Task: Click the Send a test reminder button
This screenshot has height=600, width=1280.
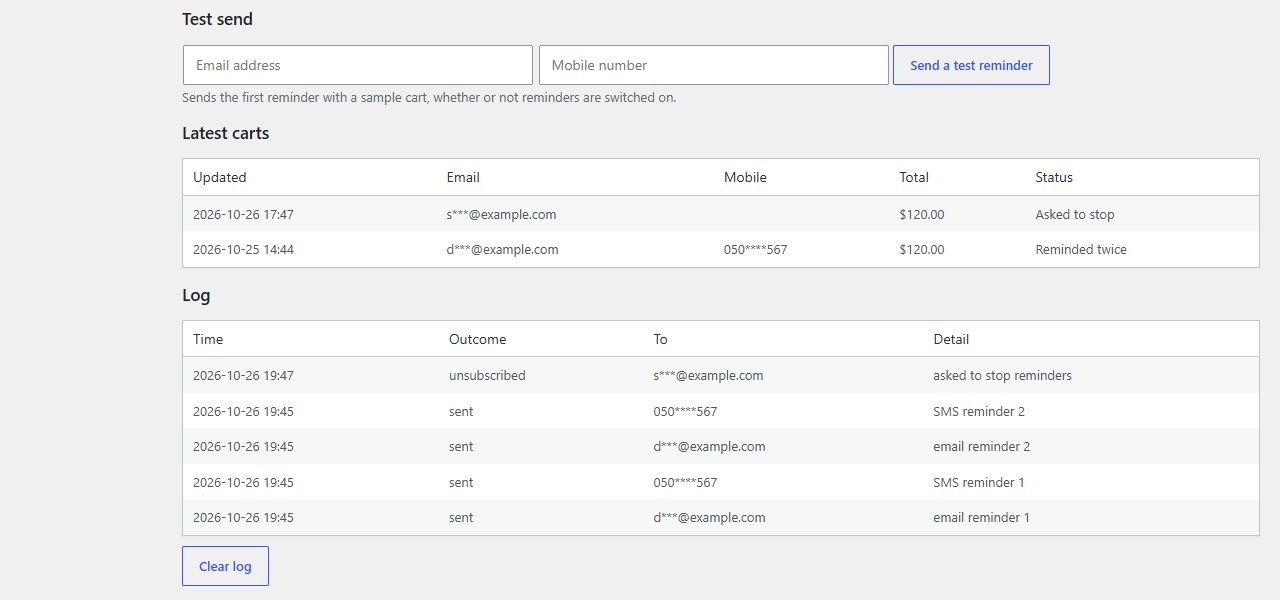Action: click(971, 65)
